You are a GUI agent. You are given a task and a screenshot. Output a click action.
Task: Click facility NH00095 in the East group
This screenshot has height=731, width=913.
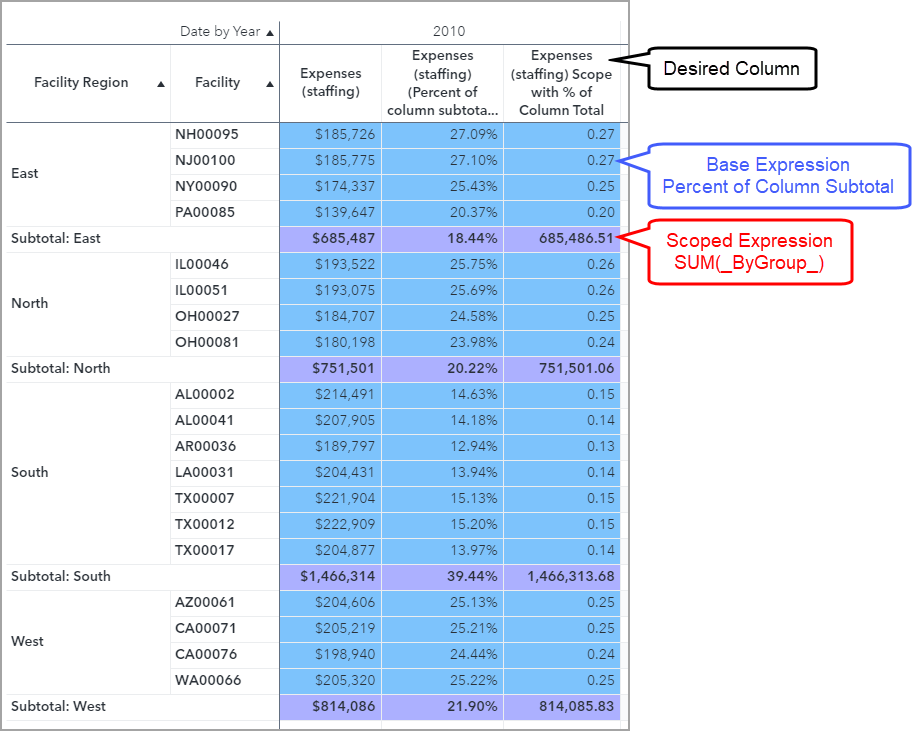click(x=206, y=135)
